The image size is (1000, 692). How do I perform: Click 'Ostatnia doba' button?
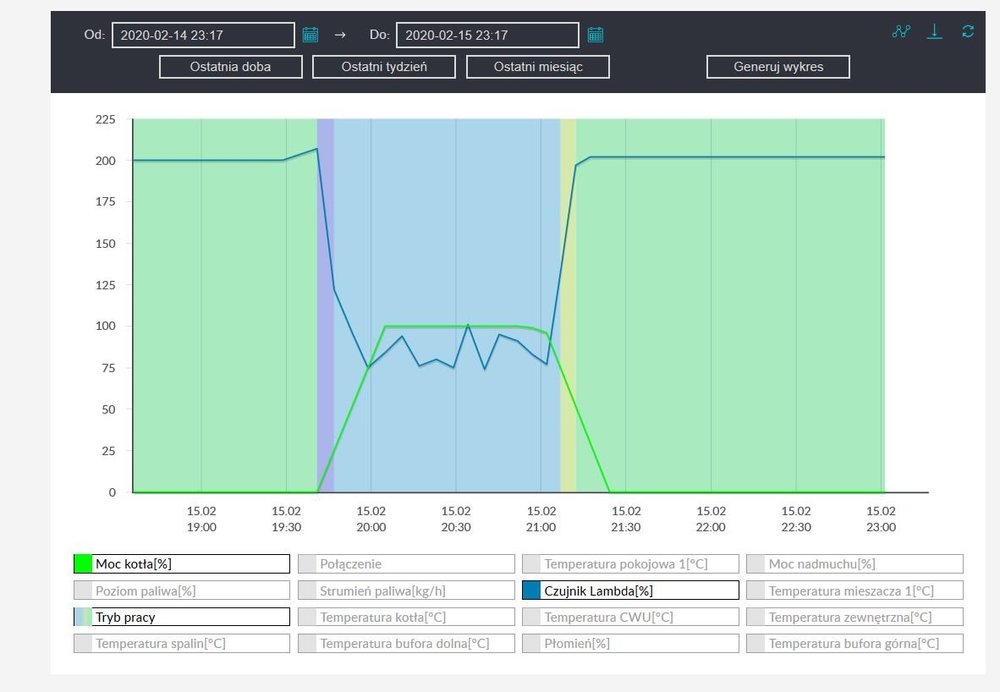point(230,67)
